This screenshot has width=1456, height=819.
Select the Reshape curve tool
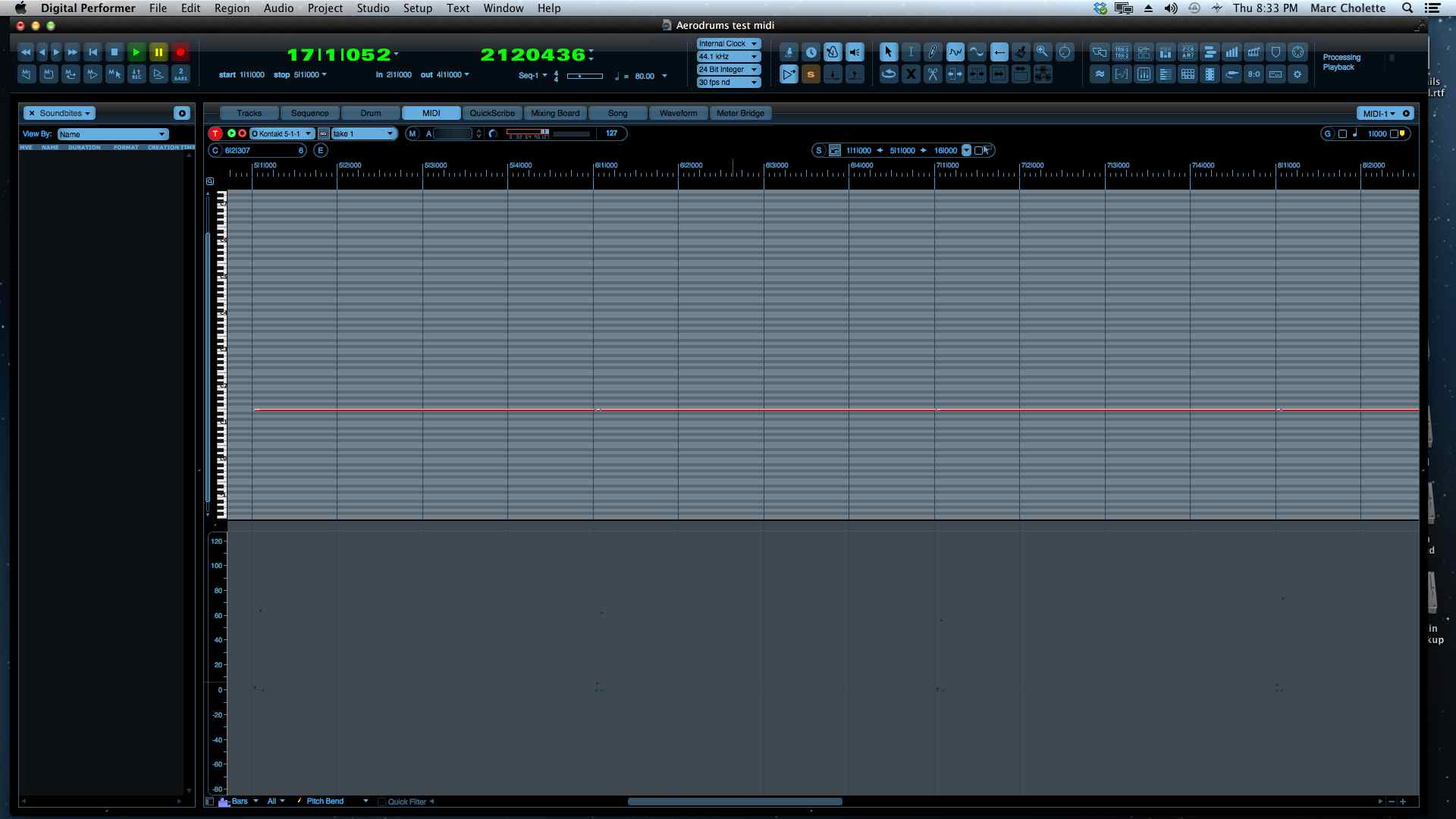pos(955,52)
